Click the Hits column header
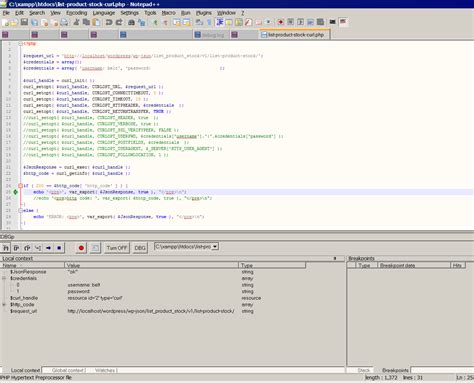 458,266
